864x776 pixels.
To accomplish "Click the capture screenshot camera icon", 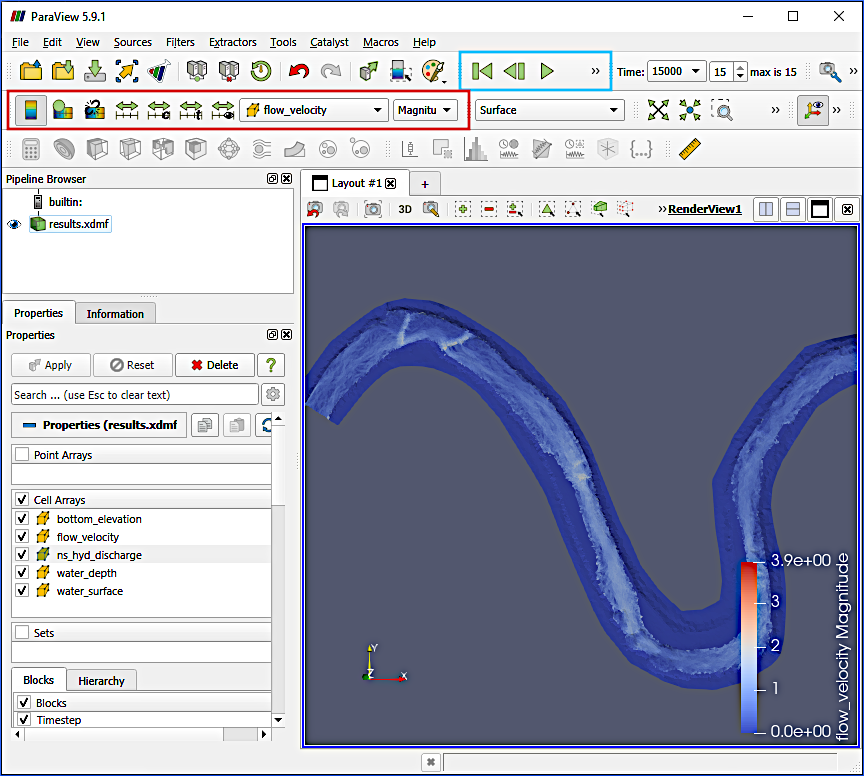I will click(373, 209).
